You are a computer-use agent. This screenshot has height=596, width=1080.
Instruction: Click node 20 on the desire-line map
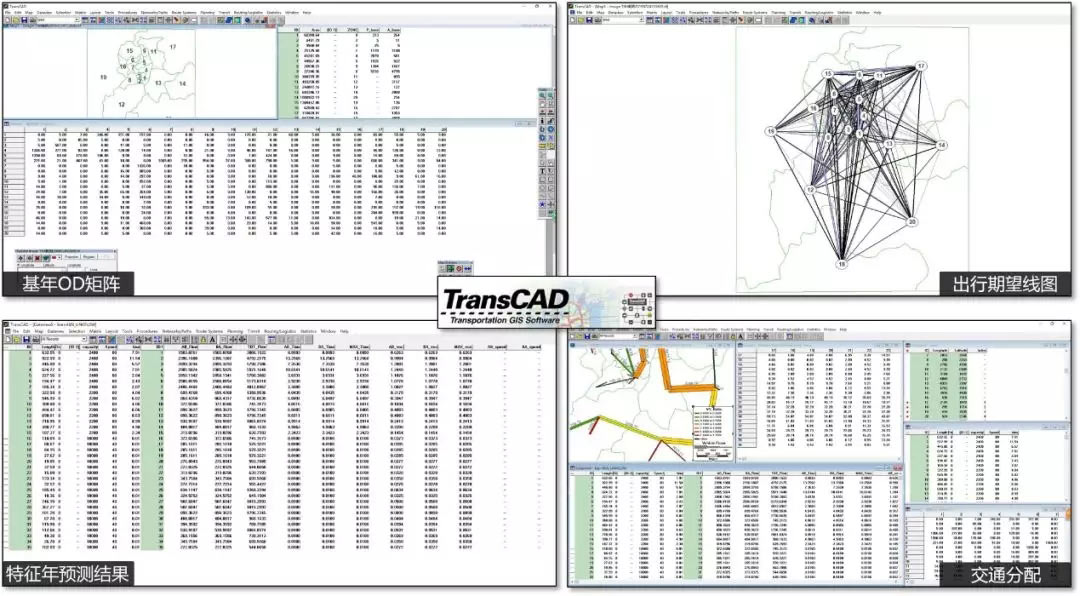point(912,222)
